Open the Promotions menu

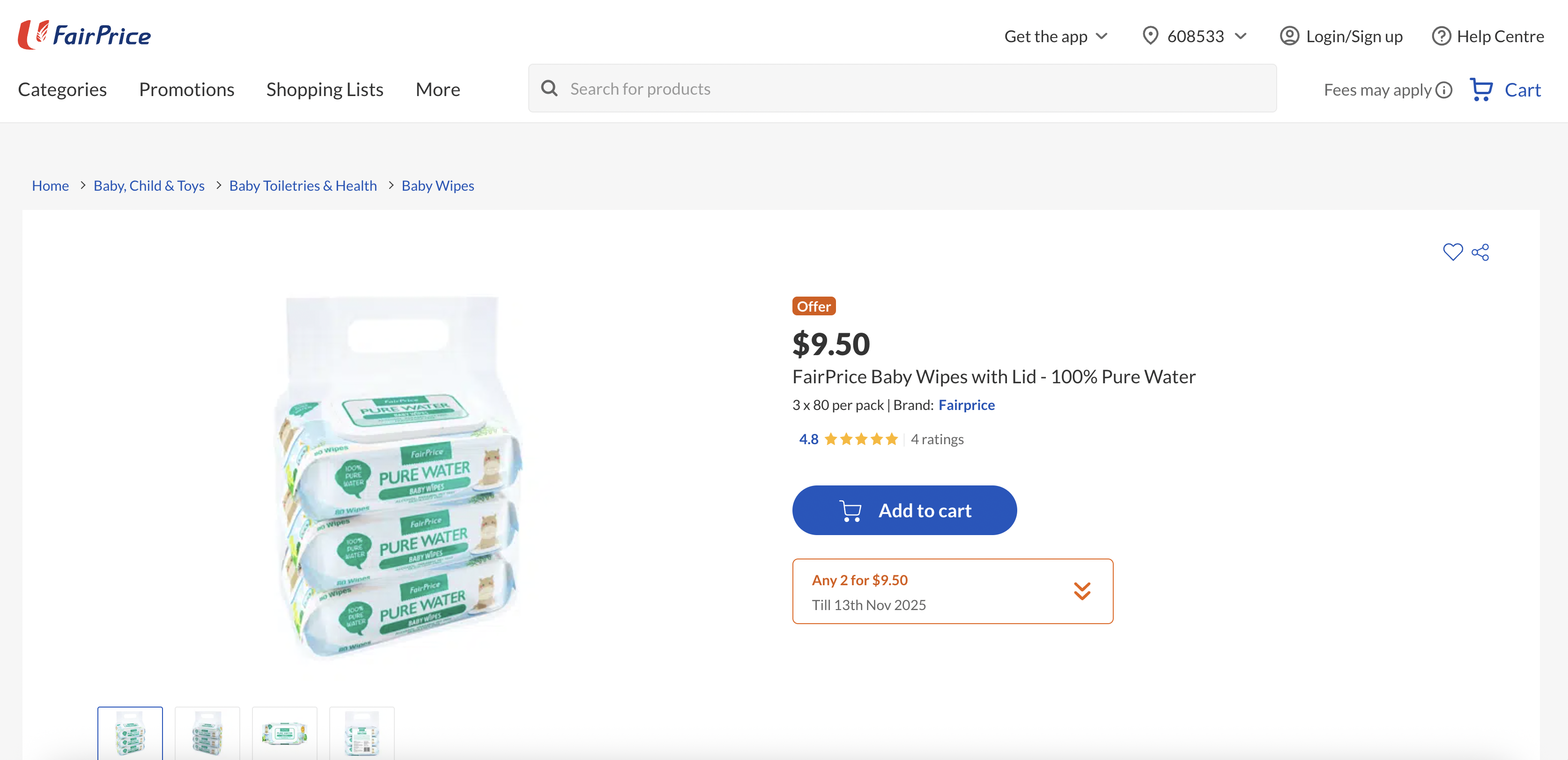tap(187, 89)
